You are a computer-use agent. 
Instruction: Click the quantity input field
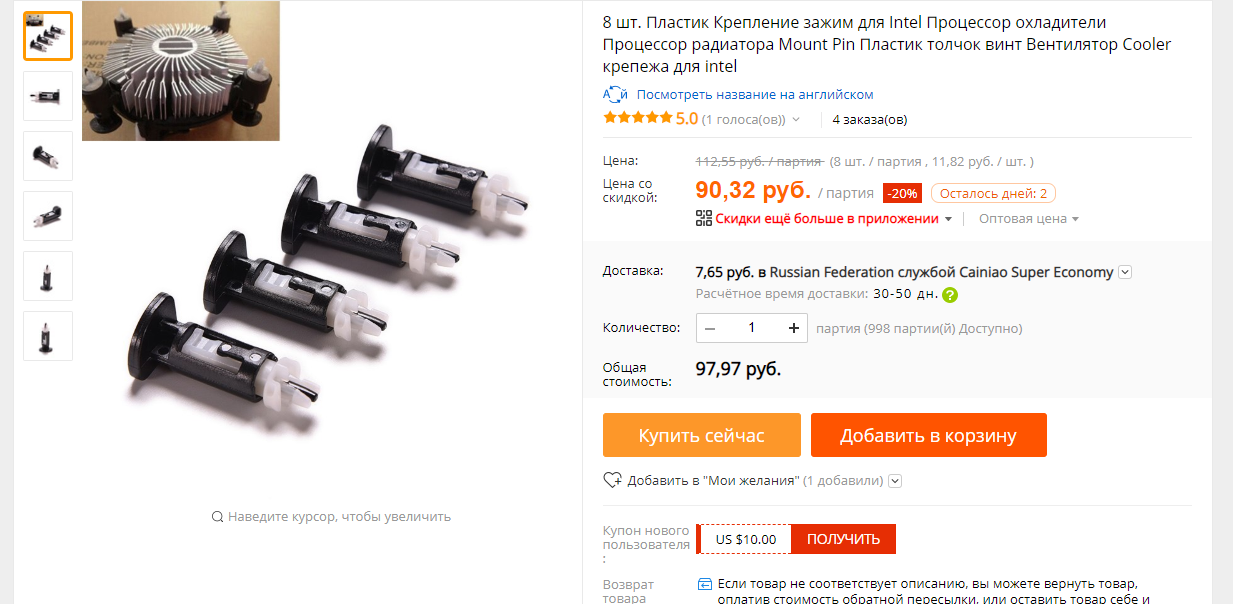click(x=752, y=328)
